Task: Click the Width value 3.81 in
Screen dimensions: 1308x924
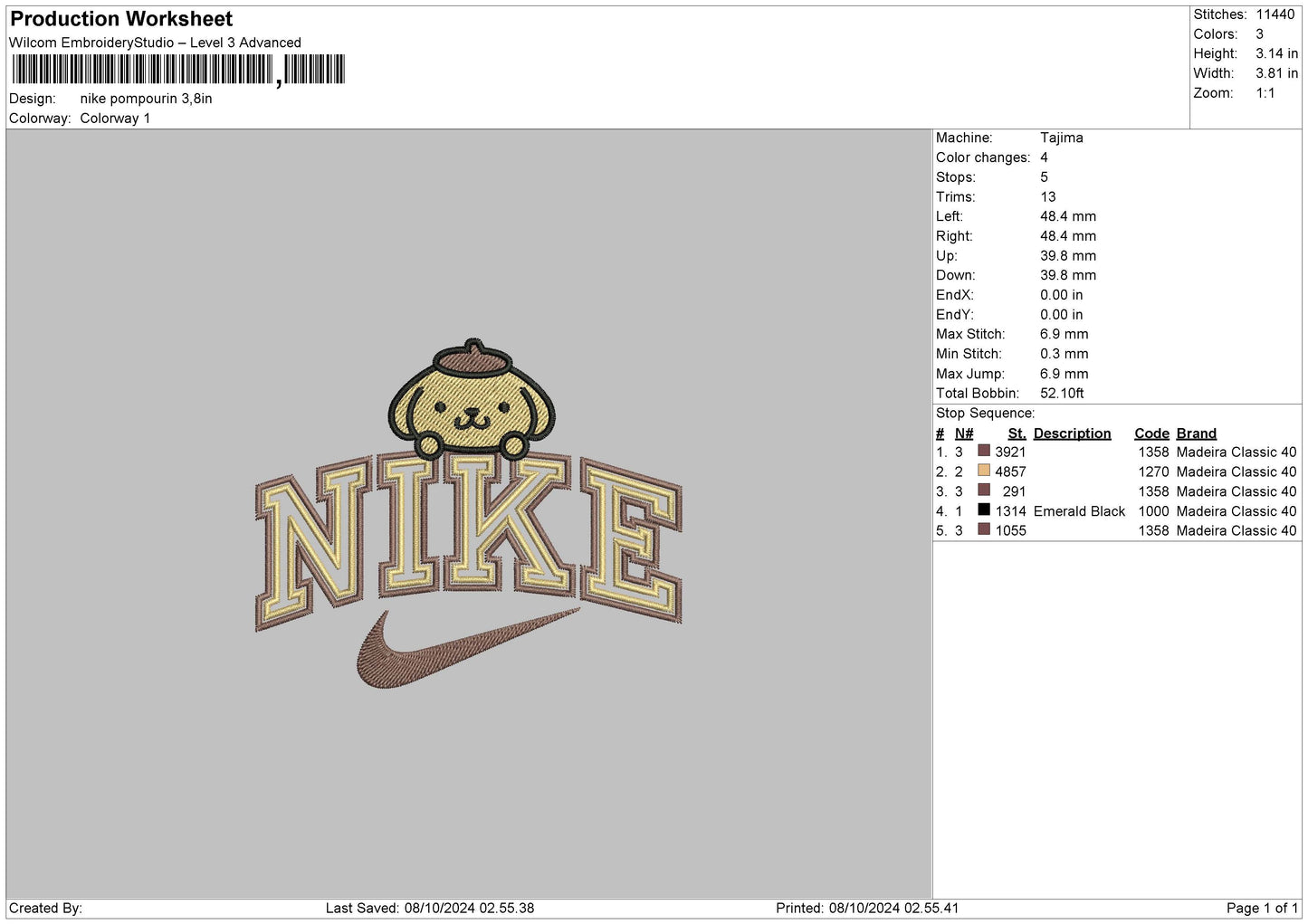Action: [x=1276, y=73]
